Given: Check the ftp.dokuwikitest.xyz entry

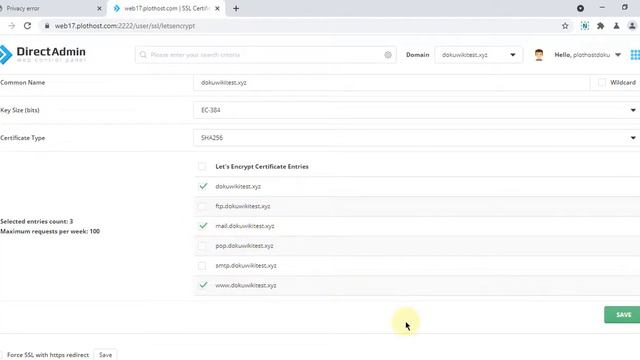Looking at the screenshot, I should point(202,206).
